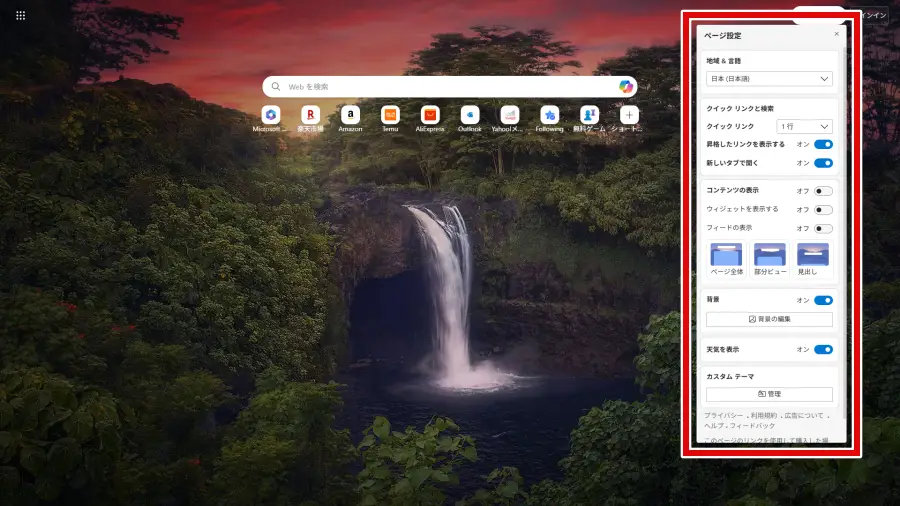Toggle 昇格したリンクを表示する switch
The image size is (900, 506).
pyautogui.click(x=823, y=144)
